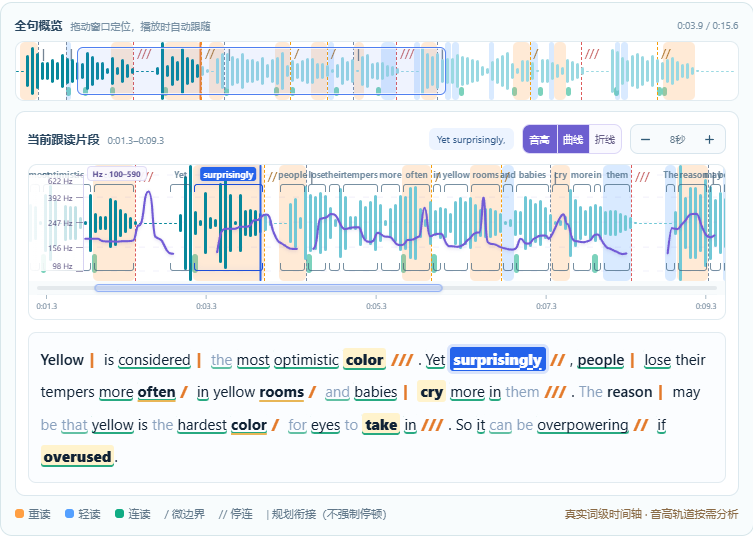Click the '/' boundary mark after 'rooms'
Image resolution: width=753 pixels, height=539 pixels.
coord(312,392)
